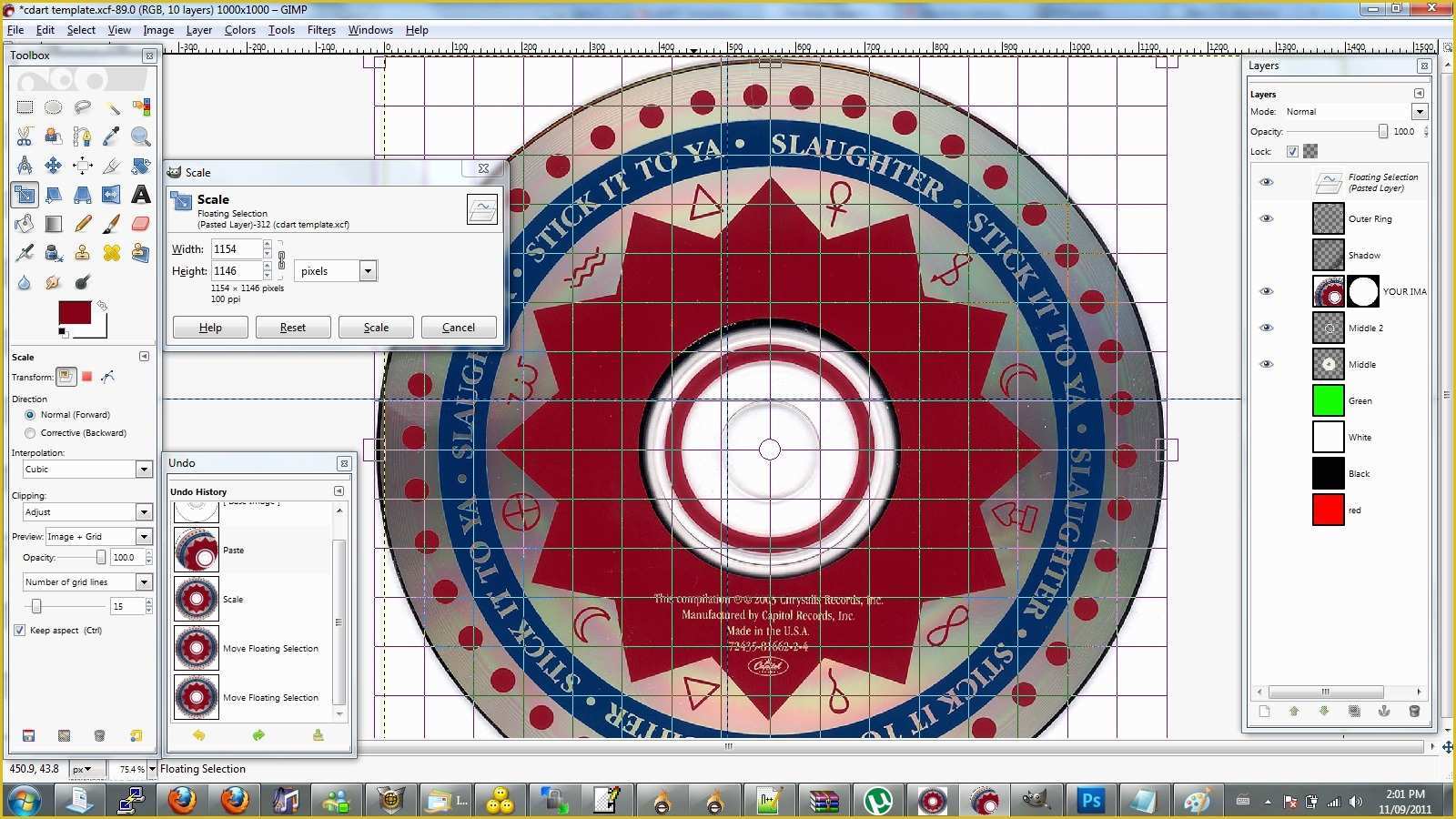
Task: Select the Perspective tool
Action: pyautogui.click(x=83, y=195)
